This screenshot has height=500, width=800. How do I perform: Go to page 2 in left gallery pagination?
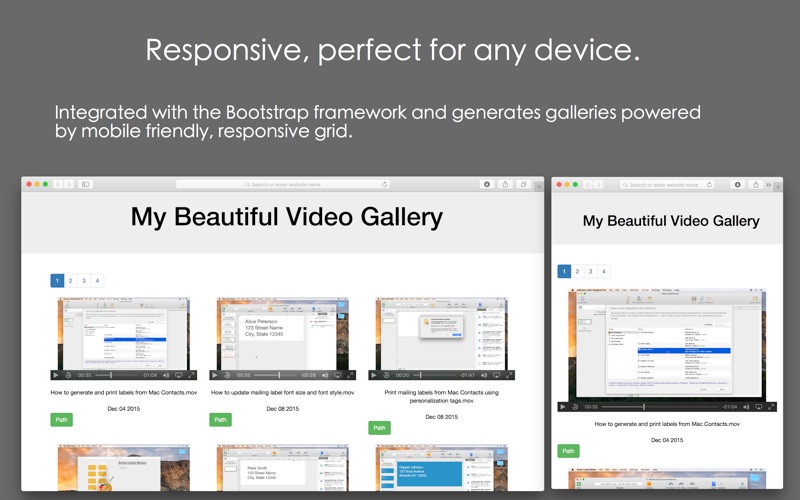click(70, 281)
